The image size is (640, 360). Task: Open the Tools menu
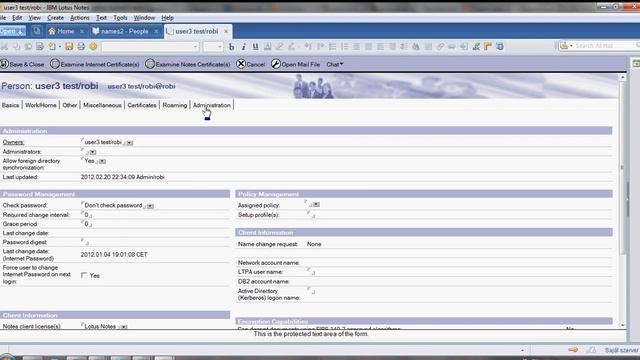click(x=120, y=18)
